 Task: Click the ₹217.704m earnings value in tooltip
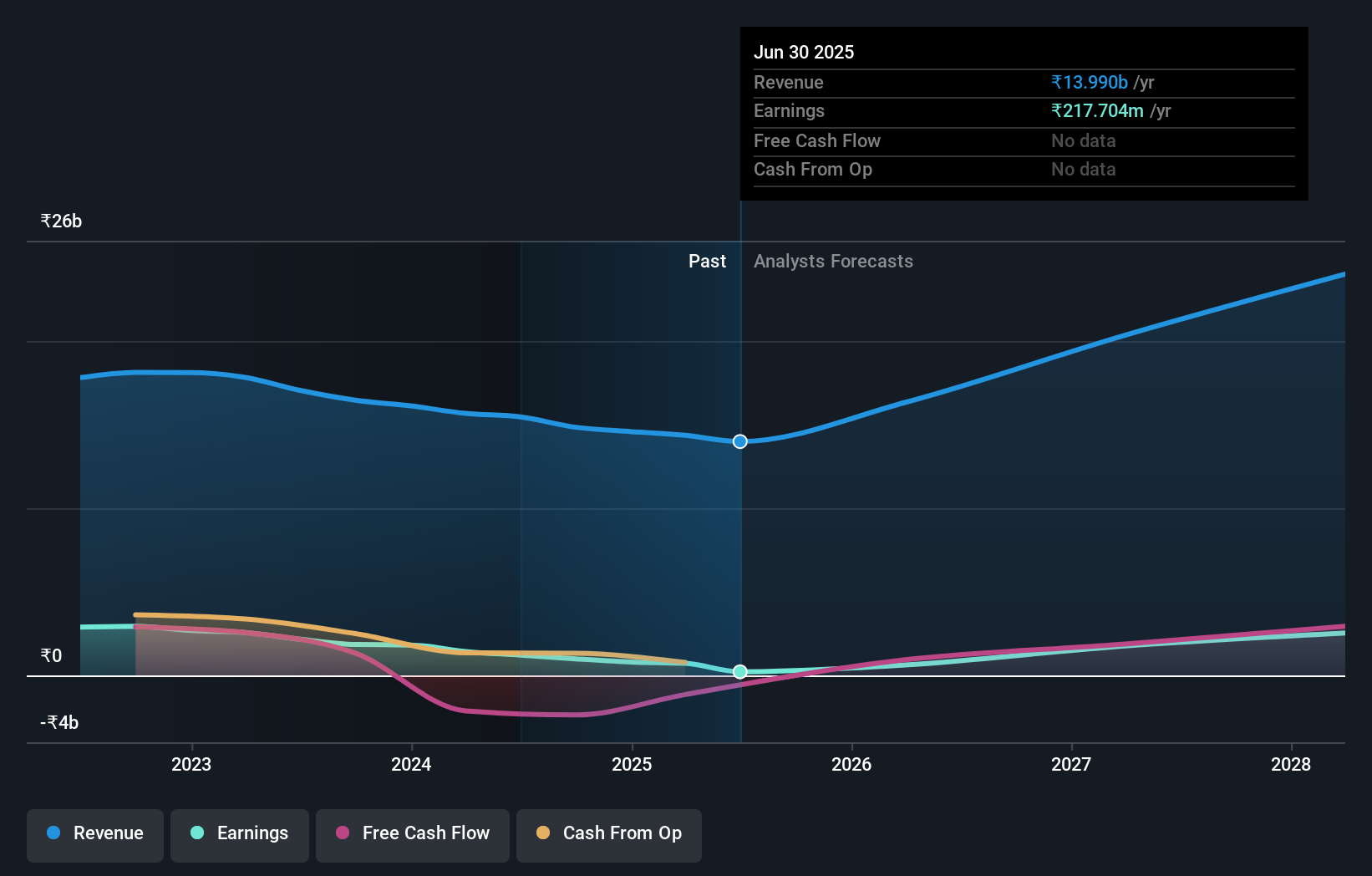pyautogui.click(x=1097, y=111)
